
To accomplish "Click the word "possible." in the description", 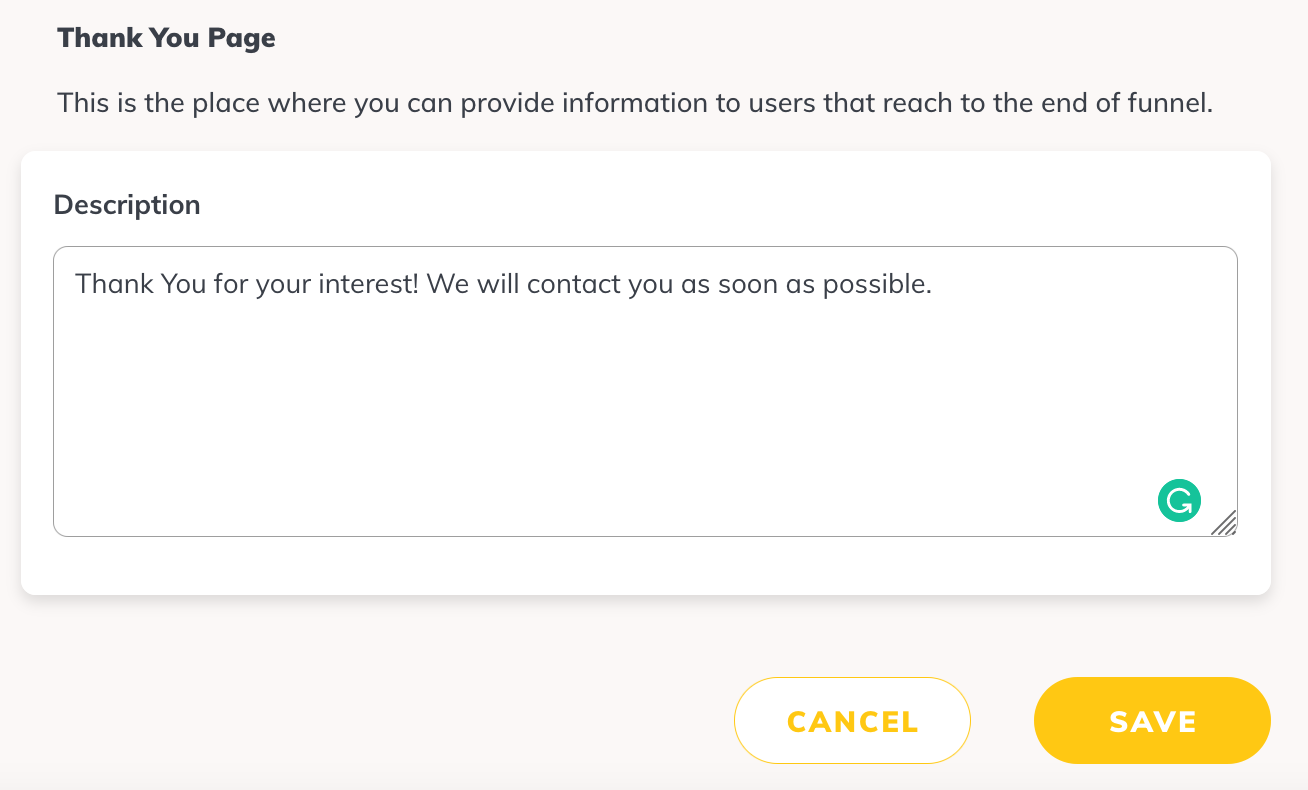I will click(x=877, y=285).
